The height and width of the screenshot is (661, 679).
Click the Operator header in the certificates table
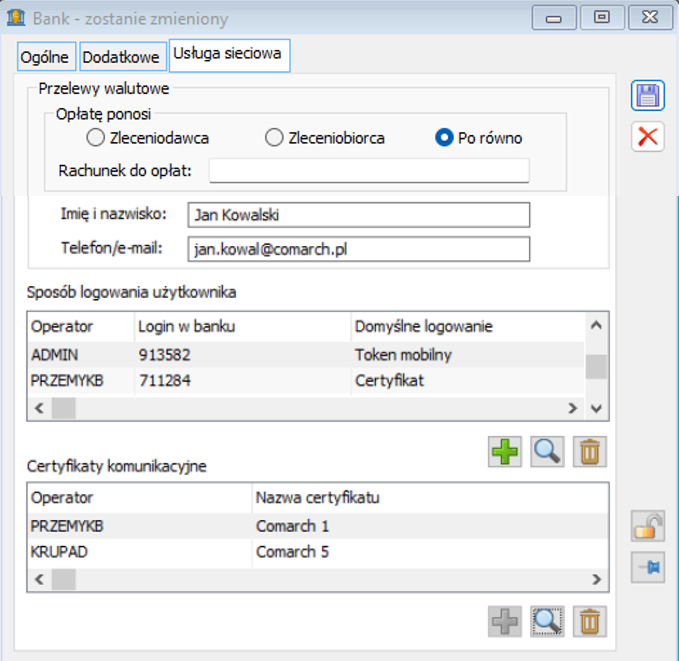140,498
